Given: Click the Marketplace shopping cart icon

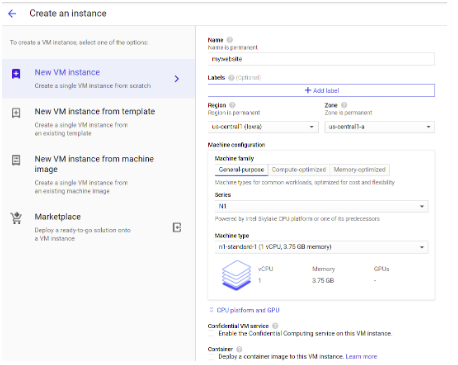Looking at the screenshot, I should click(x=16, y=218).
